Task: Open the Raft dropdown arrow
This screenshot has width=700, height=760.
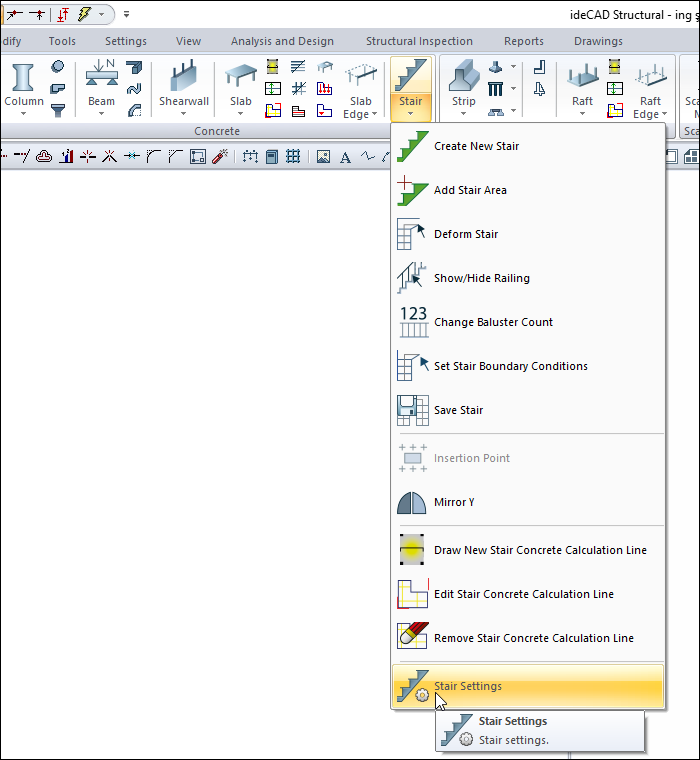Action: (x=582, y=114)
